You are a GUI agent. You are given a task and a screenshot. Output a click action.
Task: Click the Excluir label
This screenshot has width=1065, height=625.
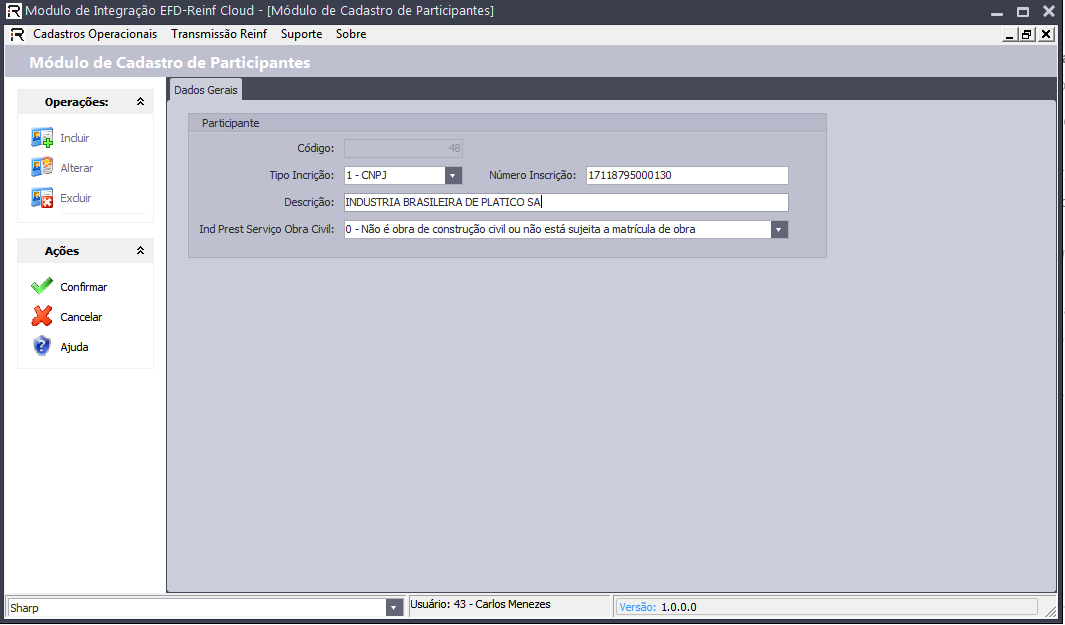pyautogui.click(x=75, y=198)
